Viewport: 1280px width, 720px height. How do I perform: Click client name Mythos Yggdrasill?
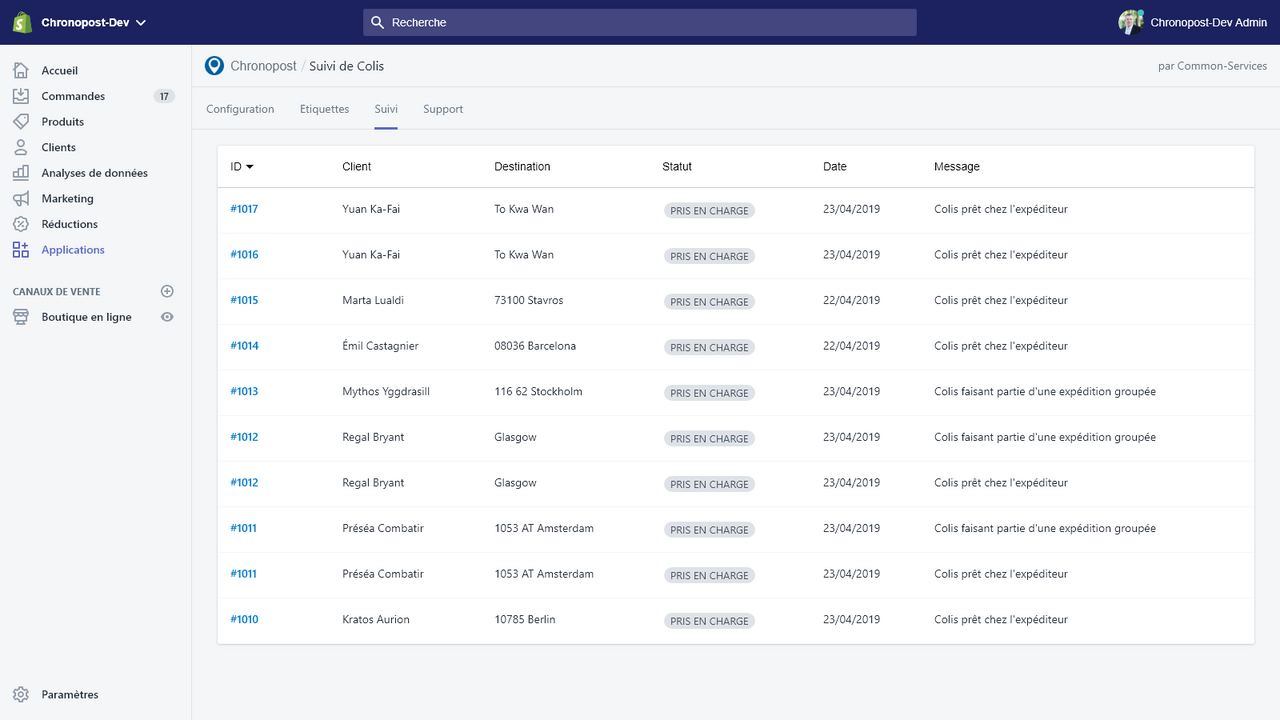click(386, 392)
